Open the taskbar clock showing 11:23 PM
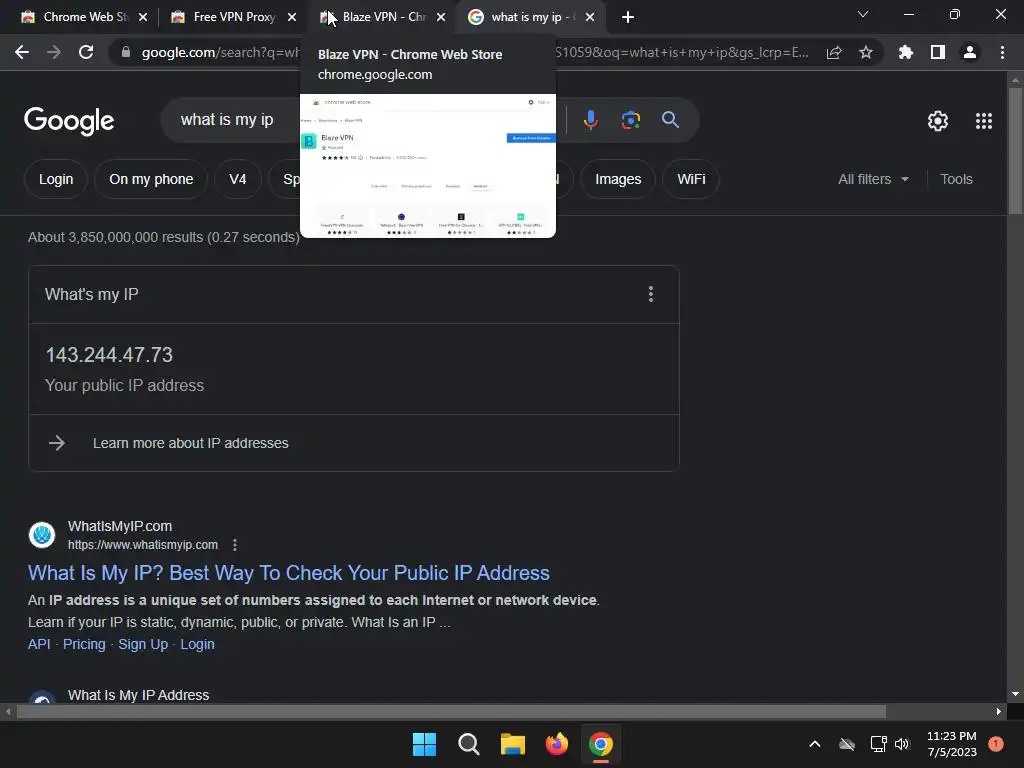The width and height of the screenshot is (1024, 768). pos(952,744)
